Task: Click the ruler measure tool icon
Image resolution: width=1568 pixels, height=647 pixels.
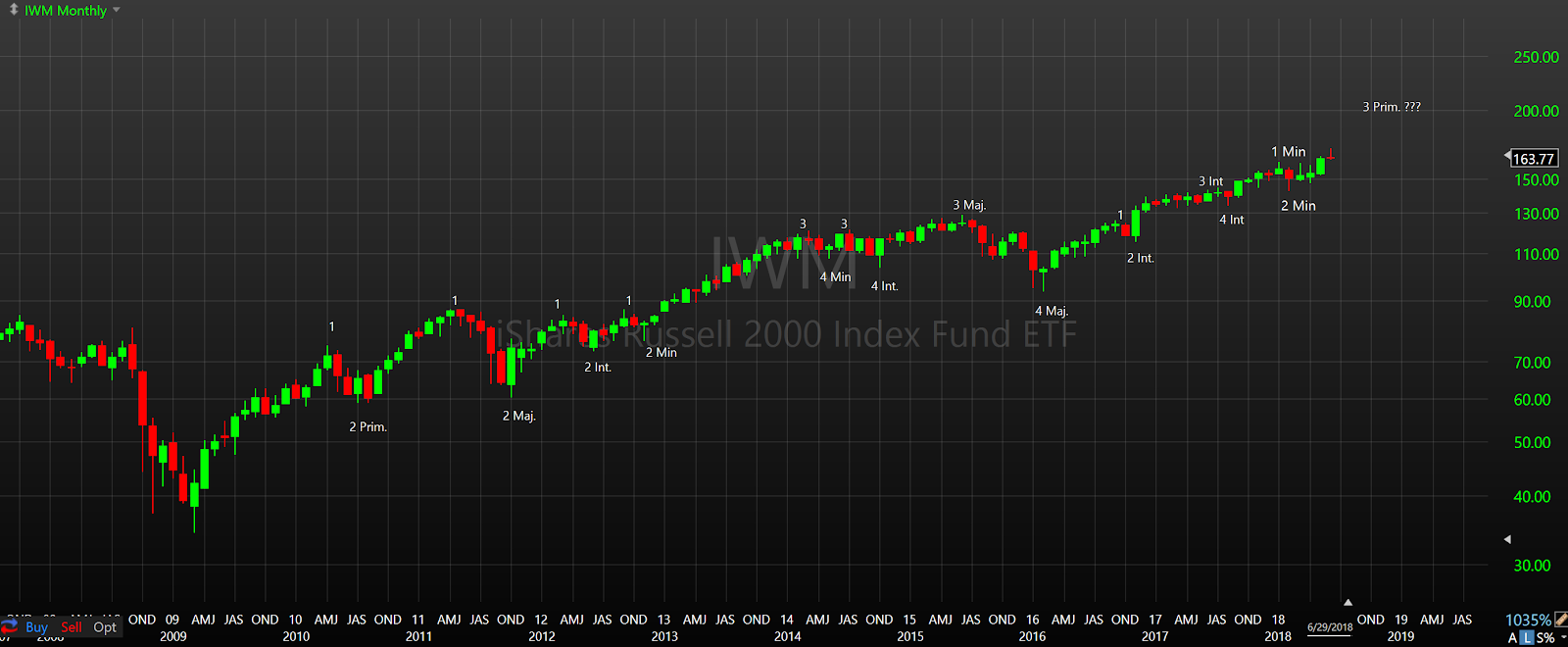Action: (x=1561, y=620)
